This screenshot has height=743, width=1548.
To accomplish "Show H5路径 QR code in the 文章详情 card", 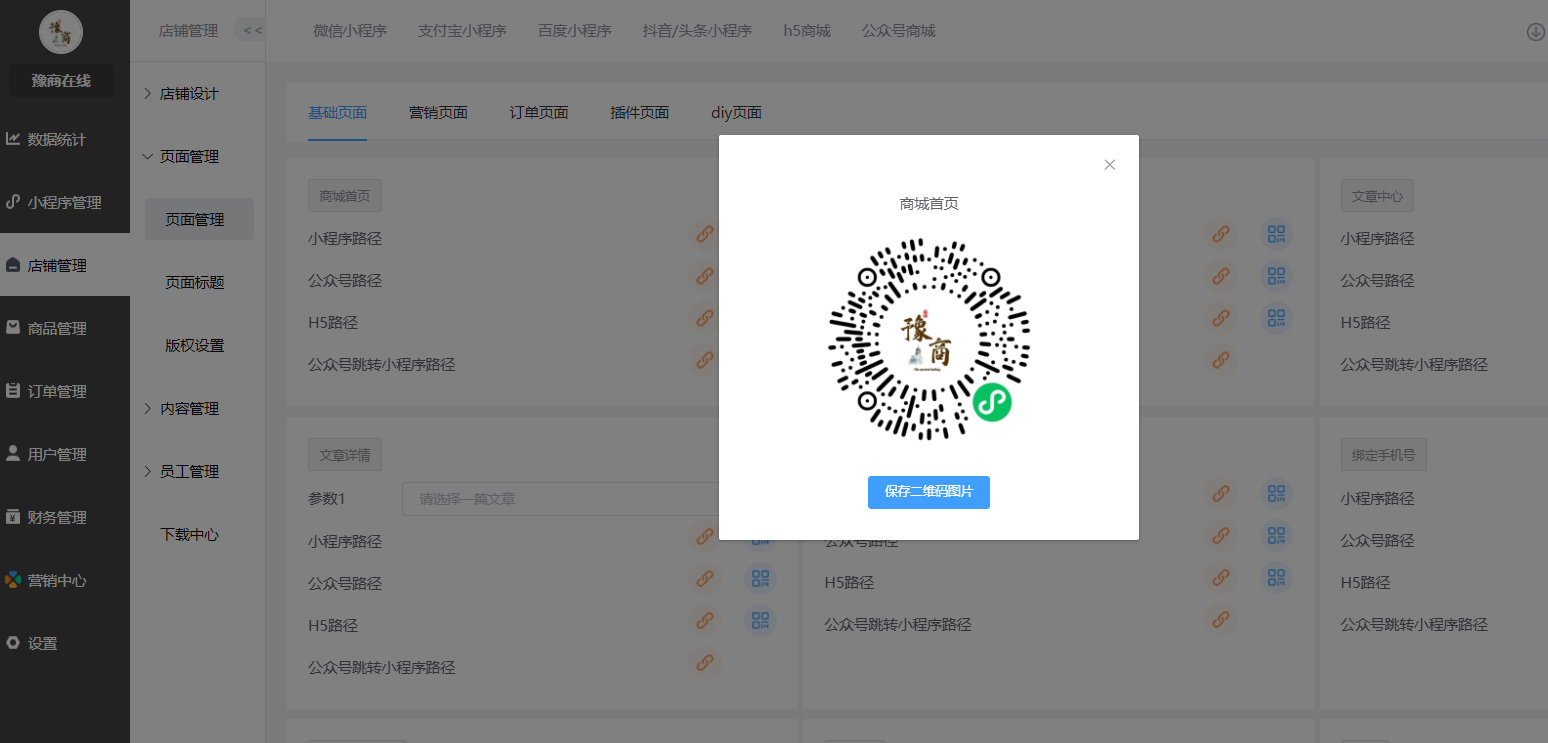I will coord(761,620).
